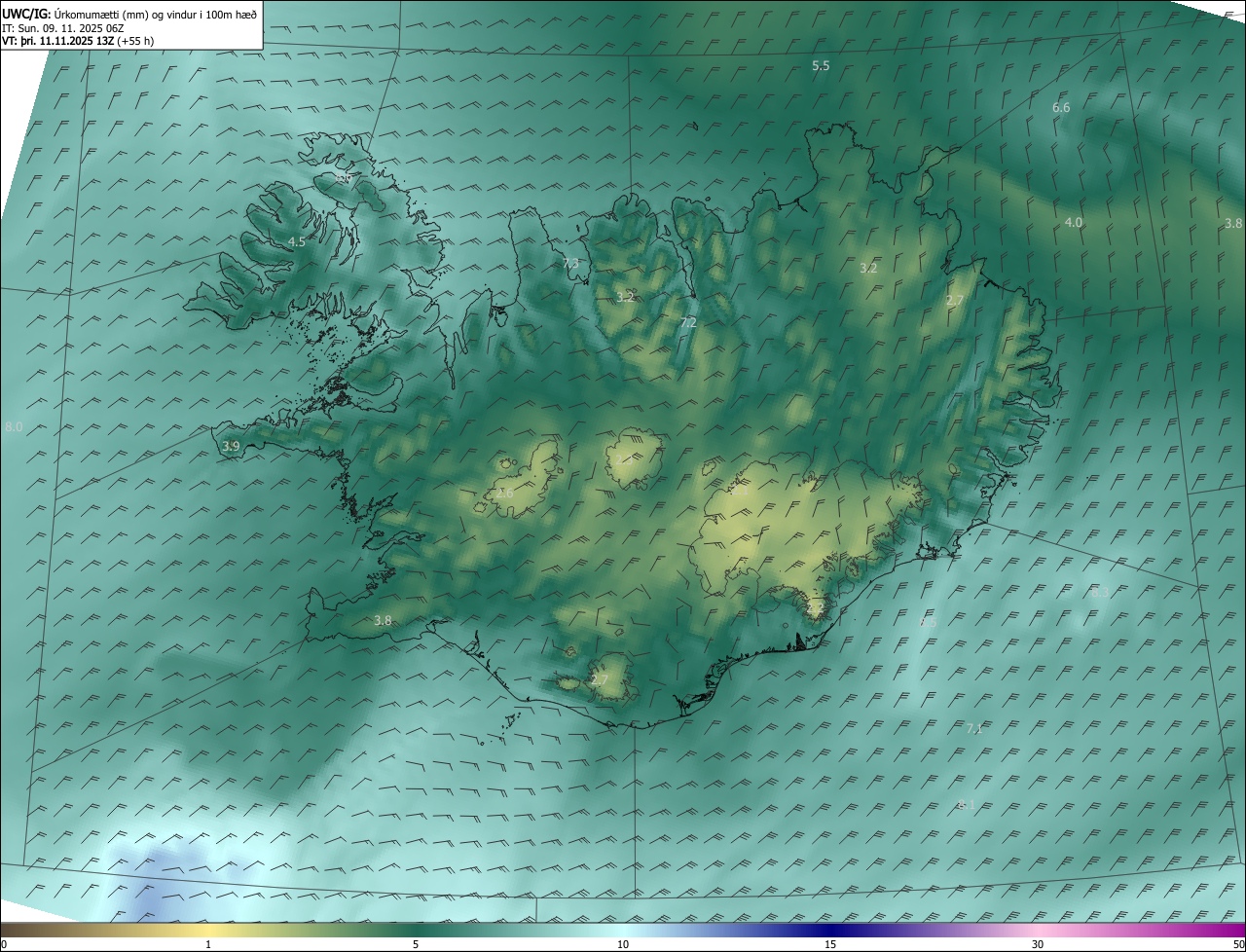
Task: Click the colorbar tick label 50
Action: coord(1238,945)
